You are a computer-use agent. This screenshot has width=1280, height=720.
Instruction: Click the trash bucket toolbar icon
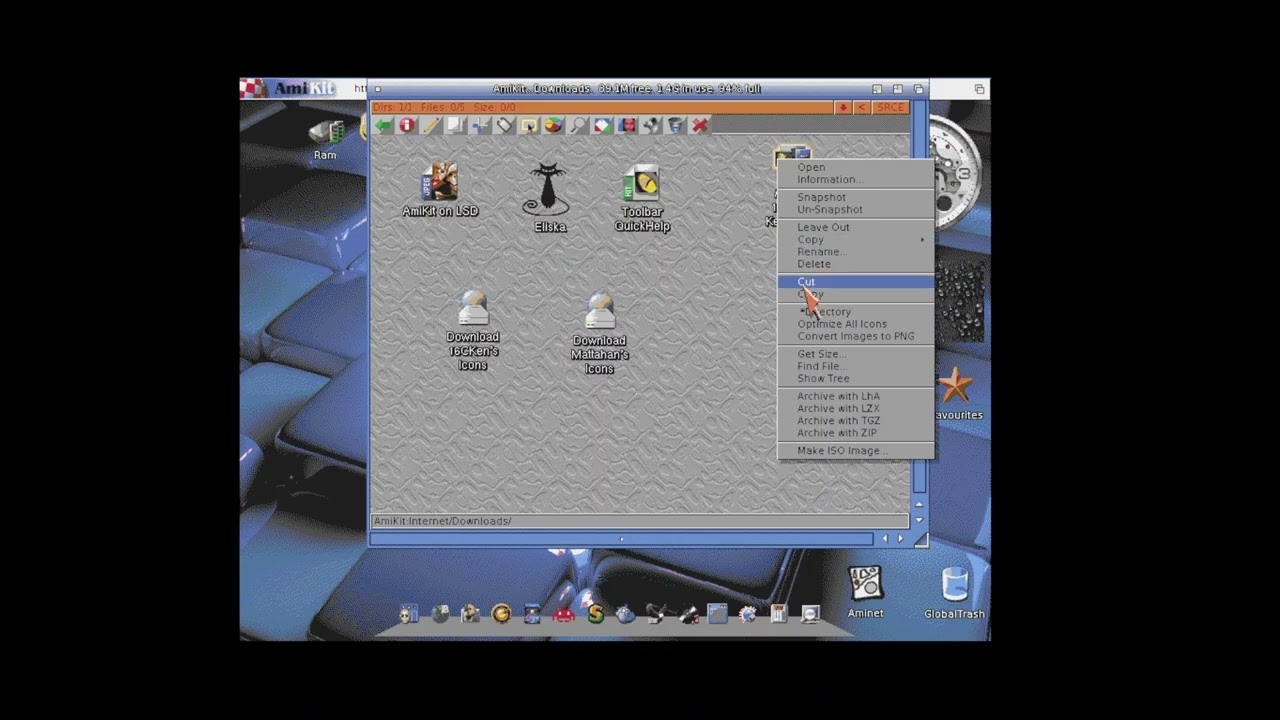(676, 125)
